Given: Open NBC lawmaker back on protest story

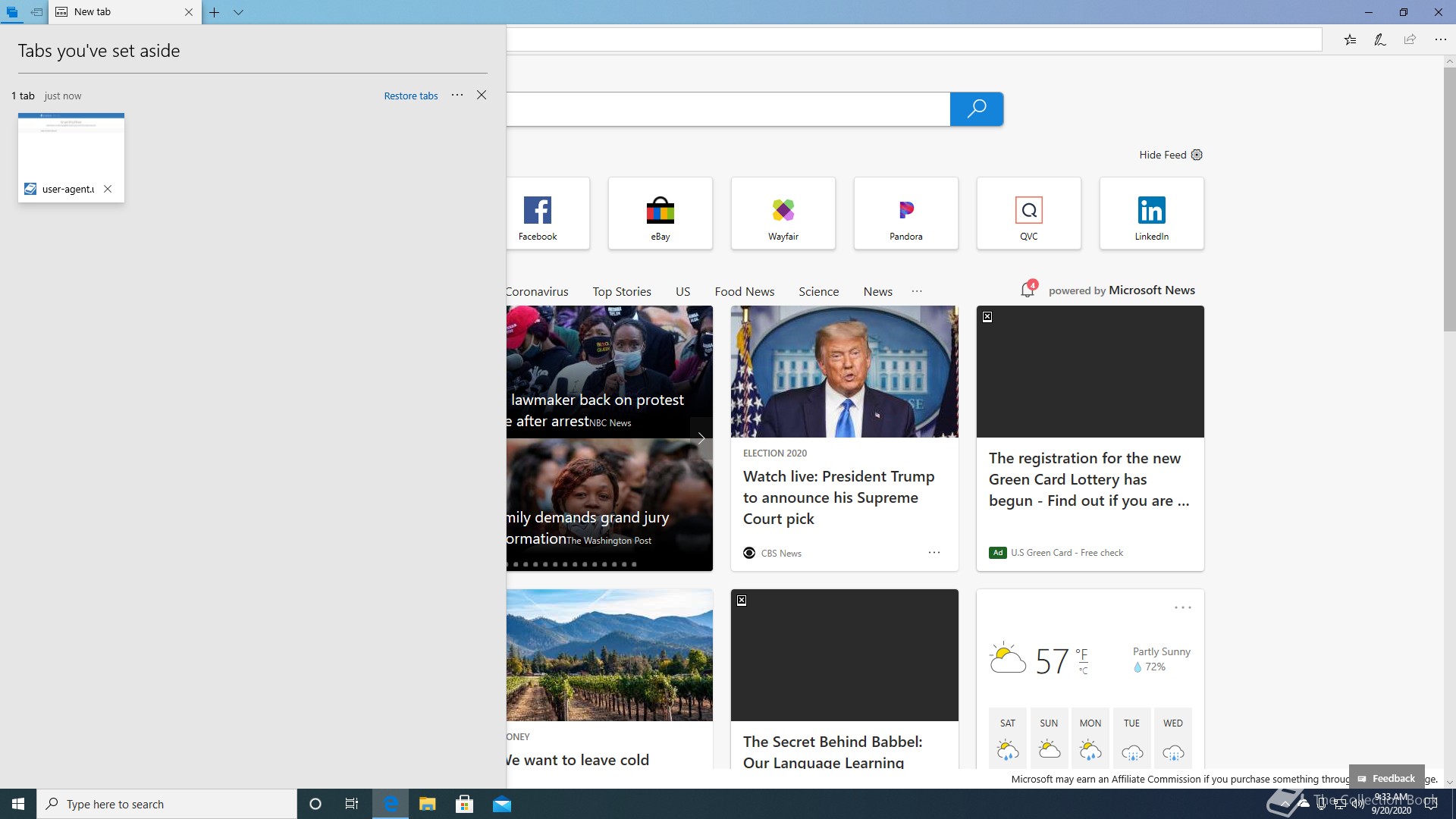Looking at the screenshot, I should pos(597,409).
